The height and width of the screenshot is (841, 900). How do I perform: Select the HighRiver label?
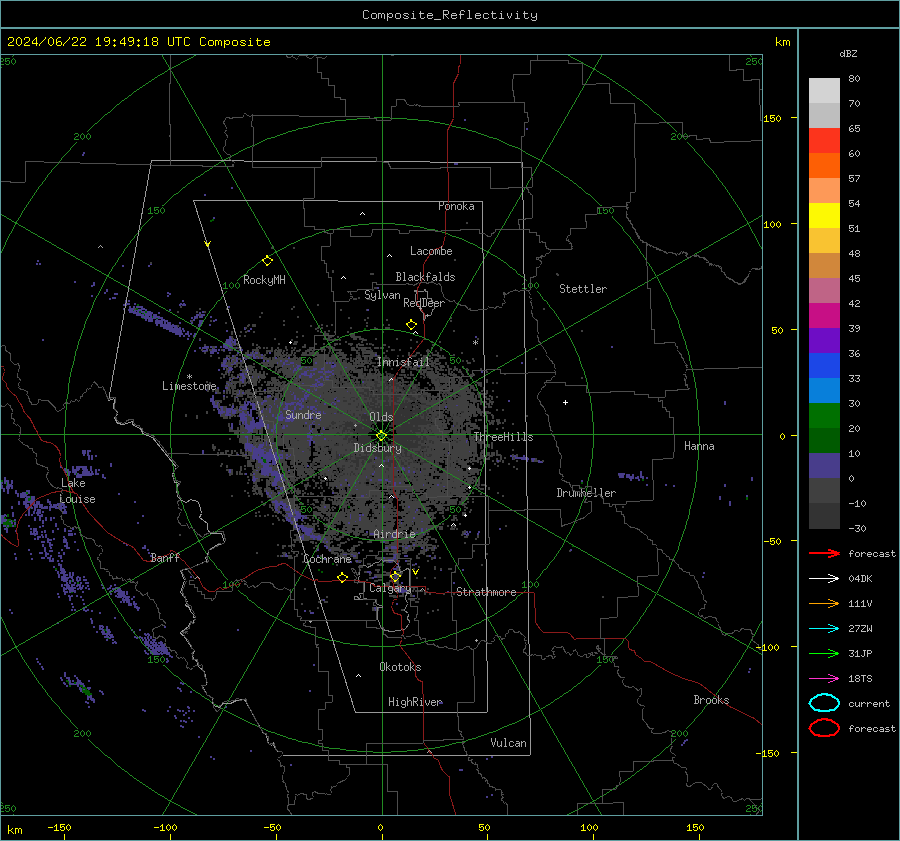[415, 702]
